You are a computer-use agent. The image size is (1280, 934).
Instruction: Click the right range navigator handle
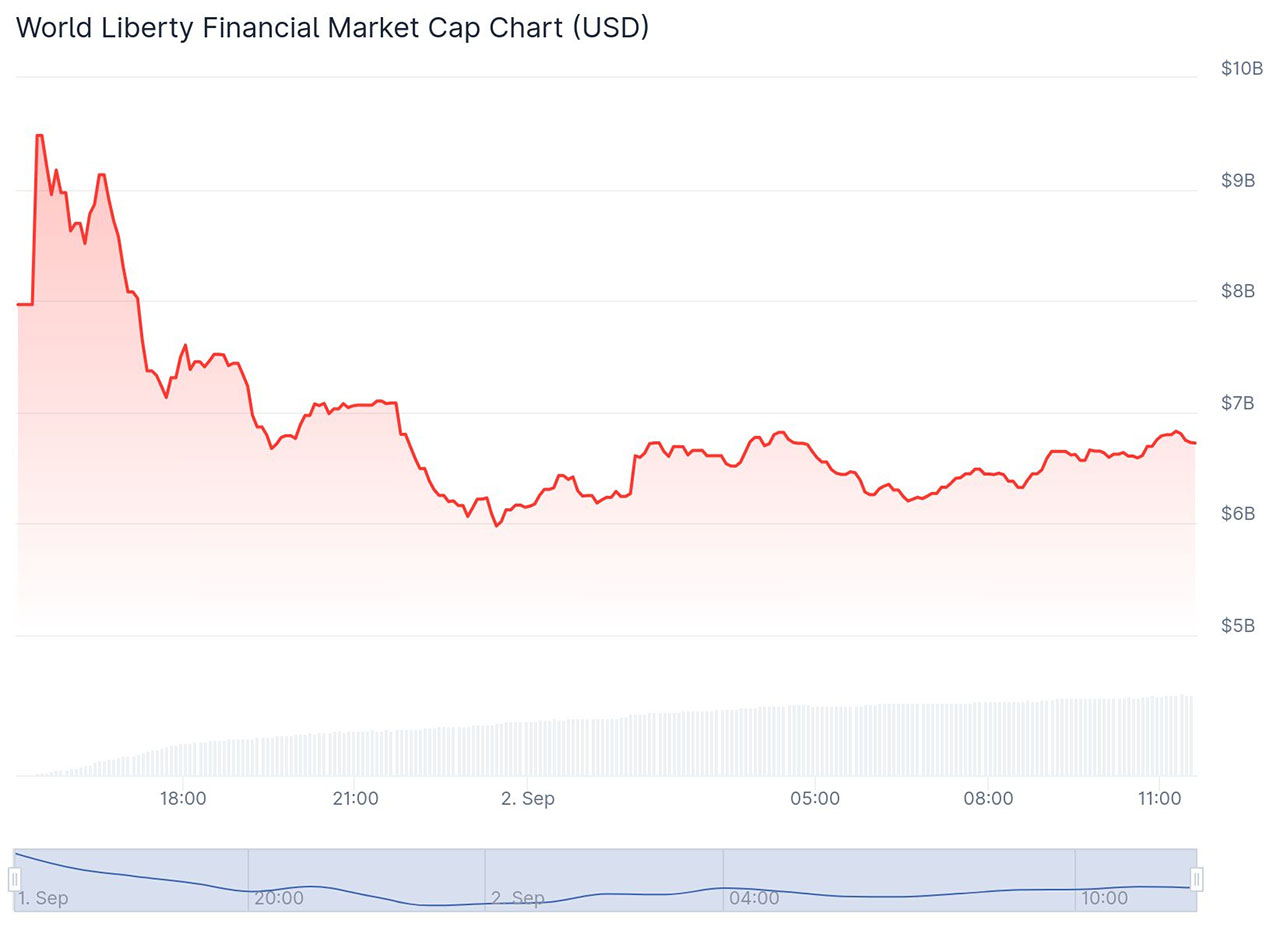click(1197, 879)
